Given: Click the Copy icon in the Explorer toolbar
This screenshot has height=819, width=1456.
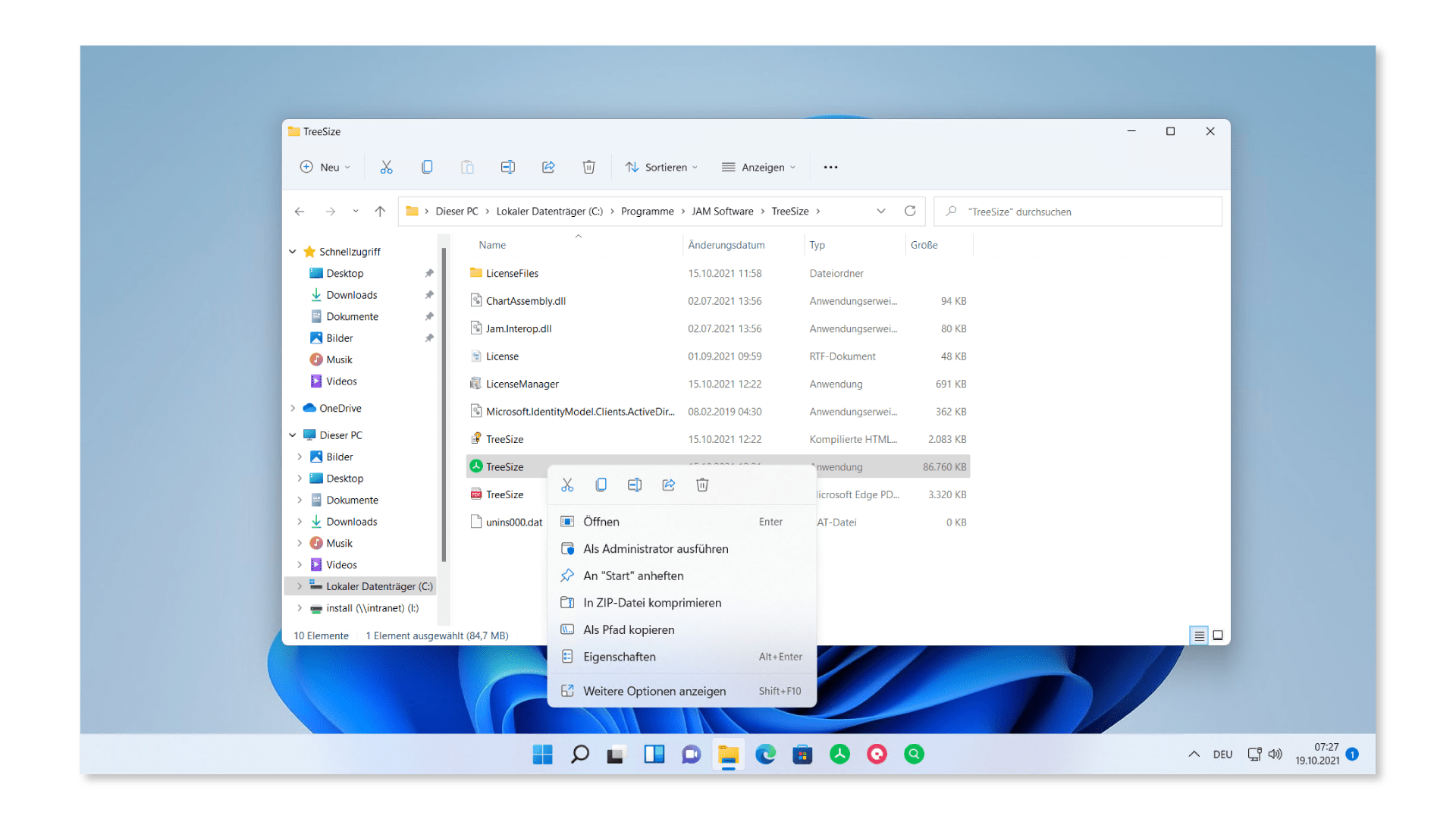Looking at the screenshot, I should pyautogui.click(x=427, y=167).
